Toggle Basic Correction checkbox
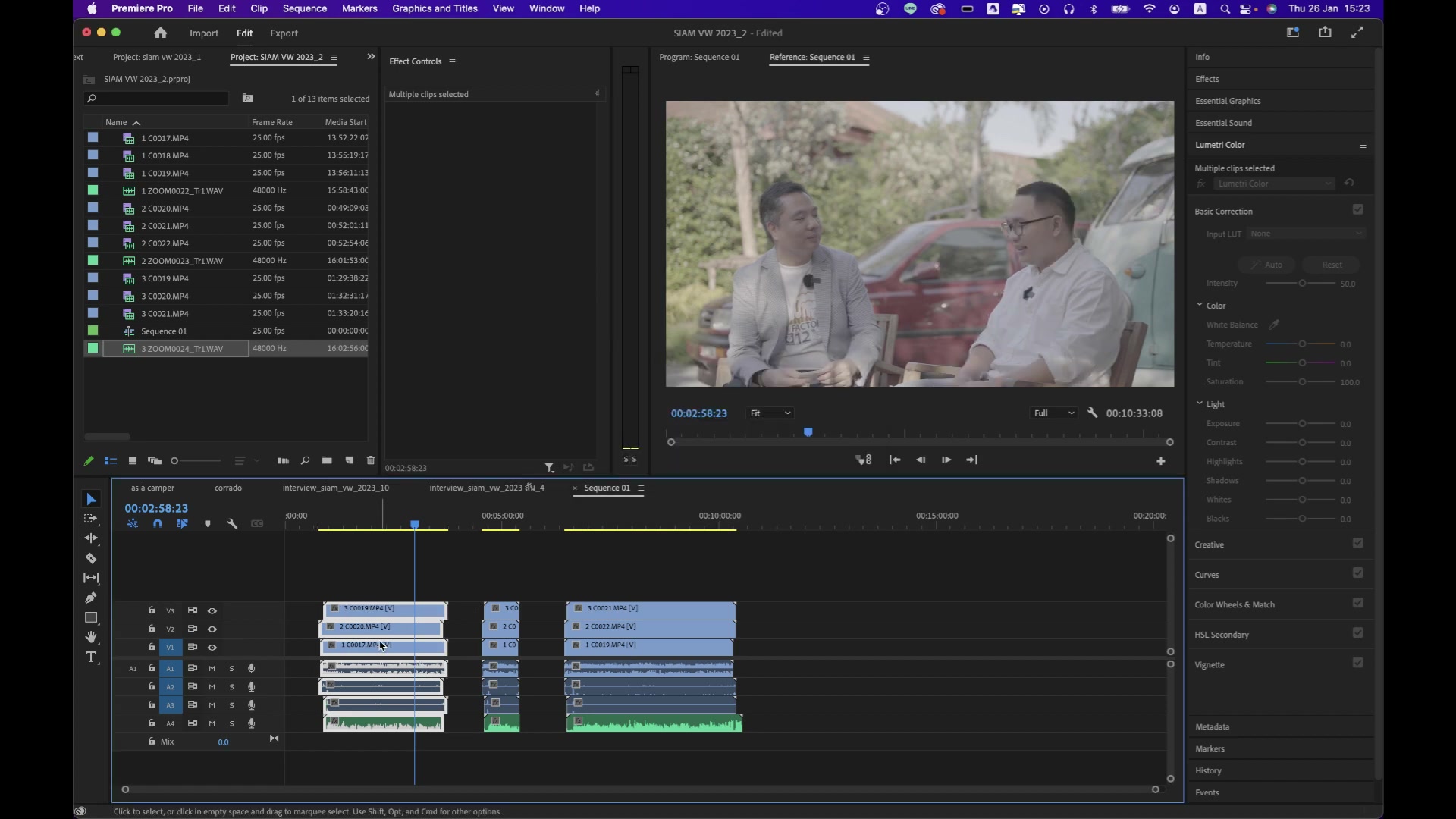This screenshot has height=819, width=1456. pyautogui.click(x=1358, y=209)
